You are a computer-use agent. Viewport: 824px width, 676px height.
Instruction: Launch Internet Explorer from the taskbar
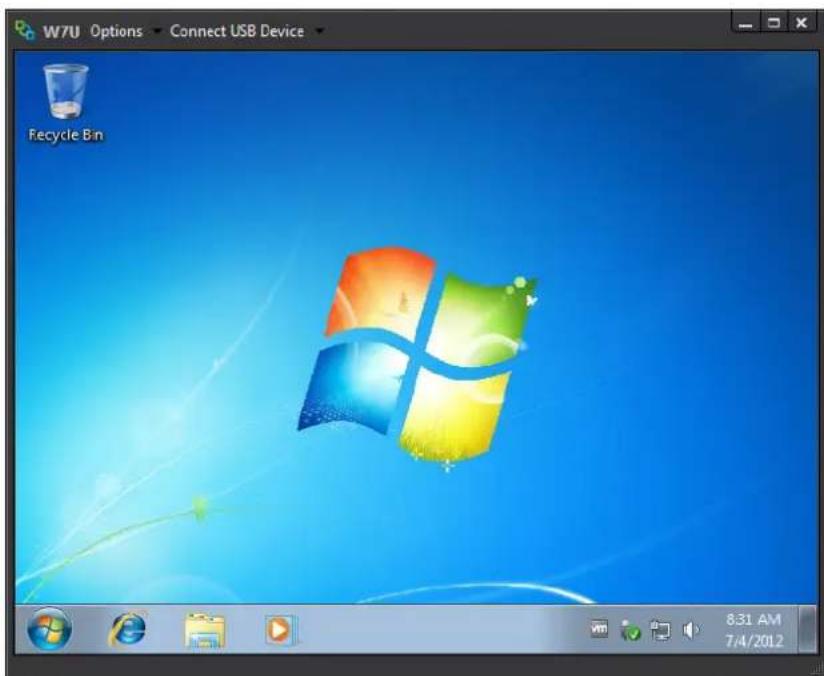[x=127, y=629]
